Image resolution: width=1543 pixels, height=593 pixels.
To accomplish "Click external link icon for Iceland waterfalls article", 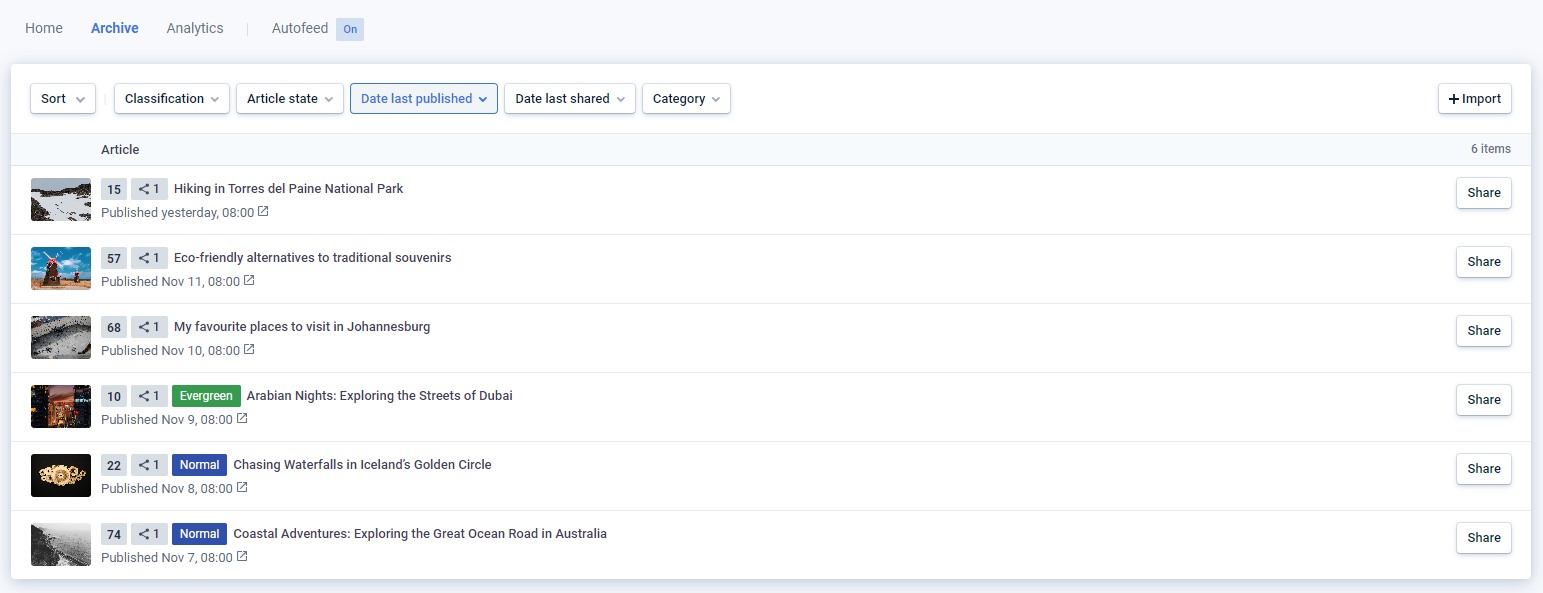I will click(x=242, y=488).
